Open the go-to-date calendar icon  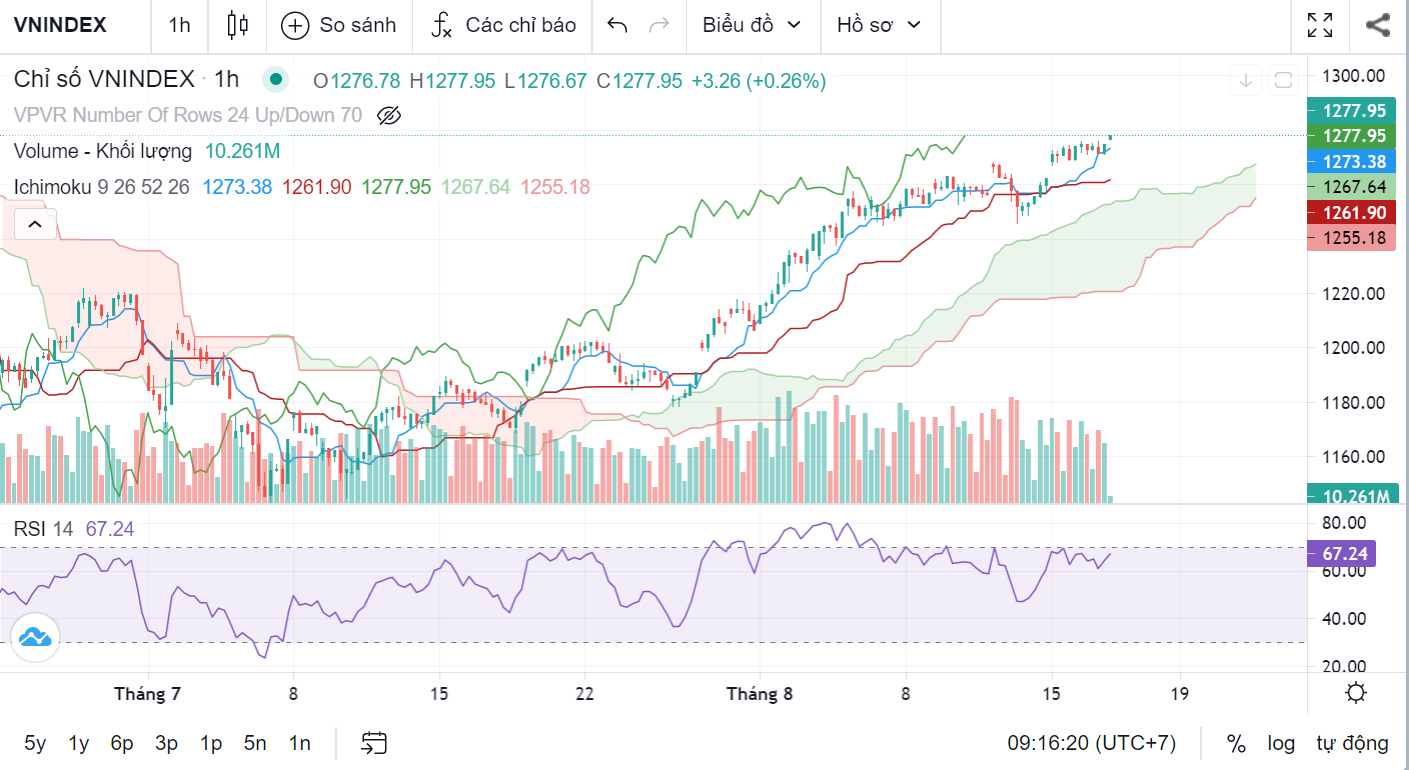374,743
